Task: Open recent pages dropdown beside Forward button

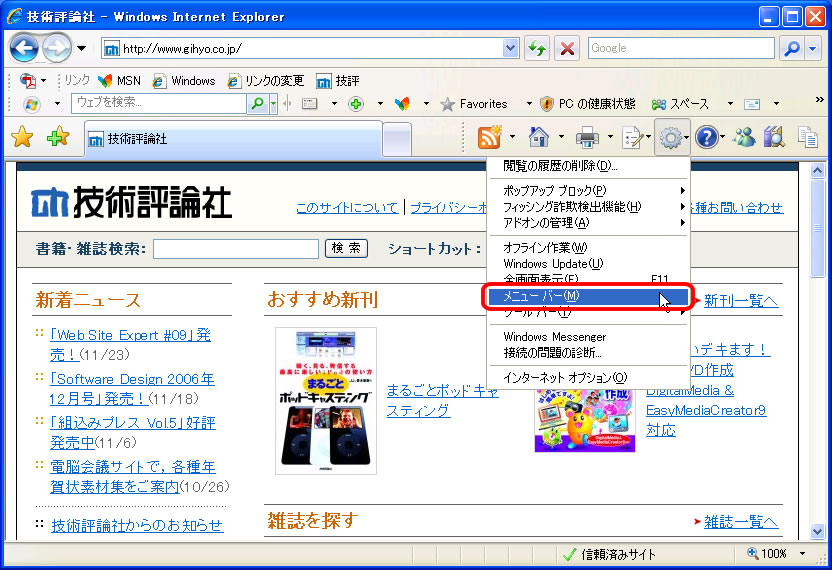Action: click(x=82, y=49)
